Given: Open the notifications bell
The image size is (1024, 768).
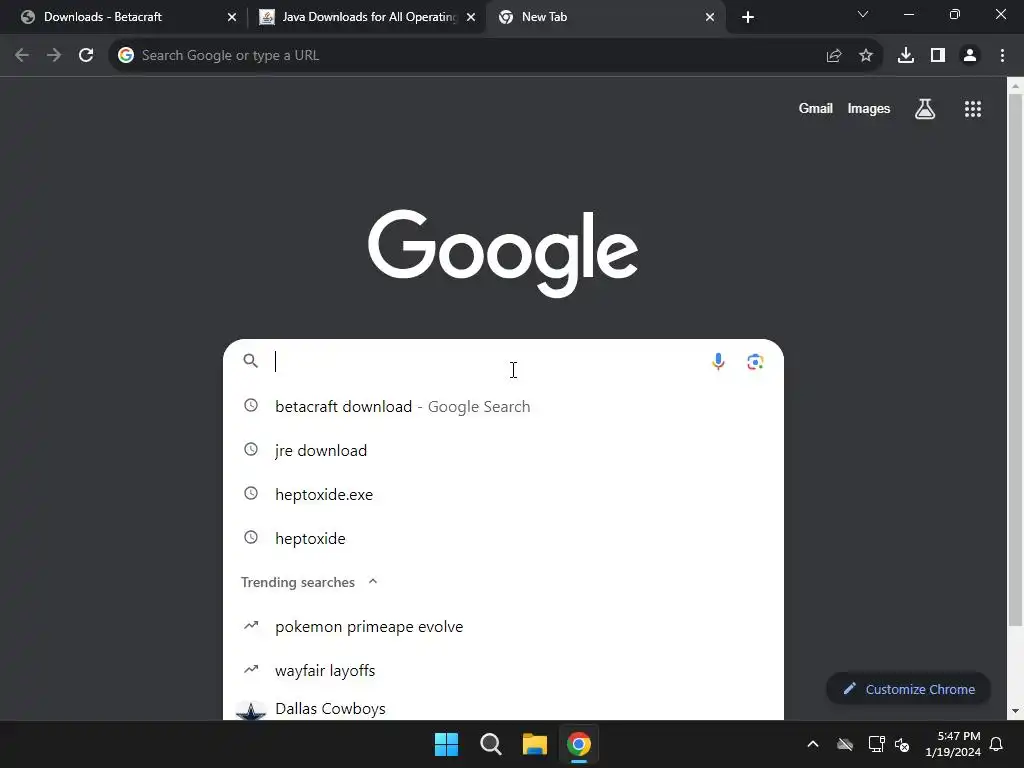Looking at the screenshot, I should 997,744.
